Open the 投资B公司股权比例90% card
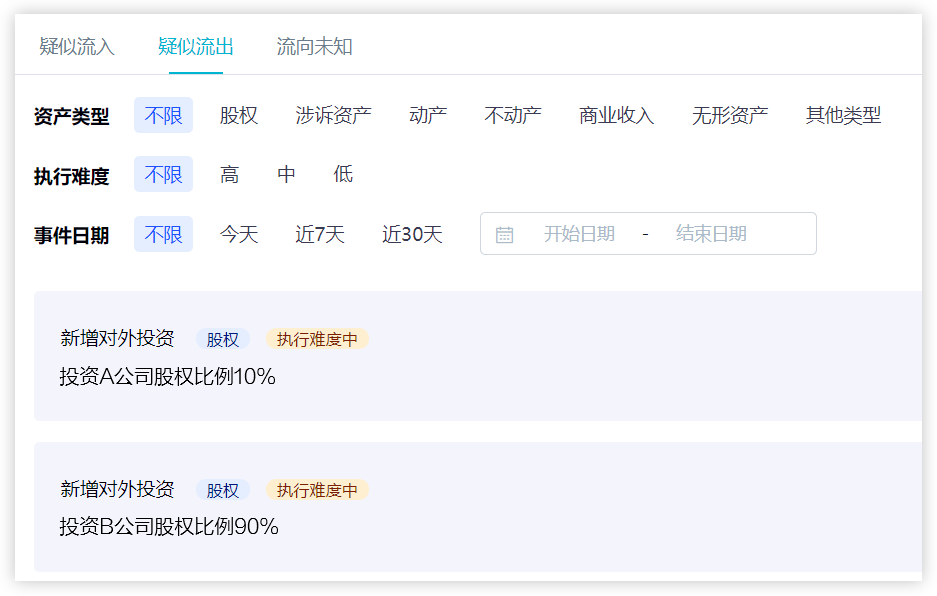937x596 pixels. [x=478, y=507]
